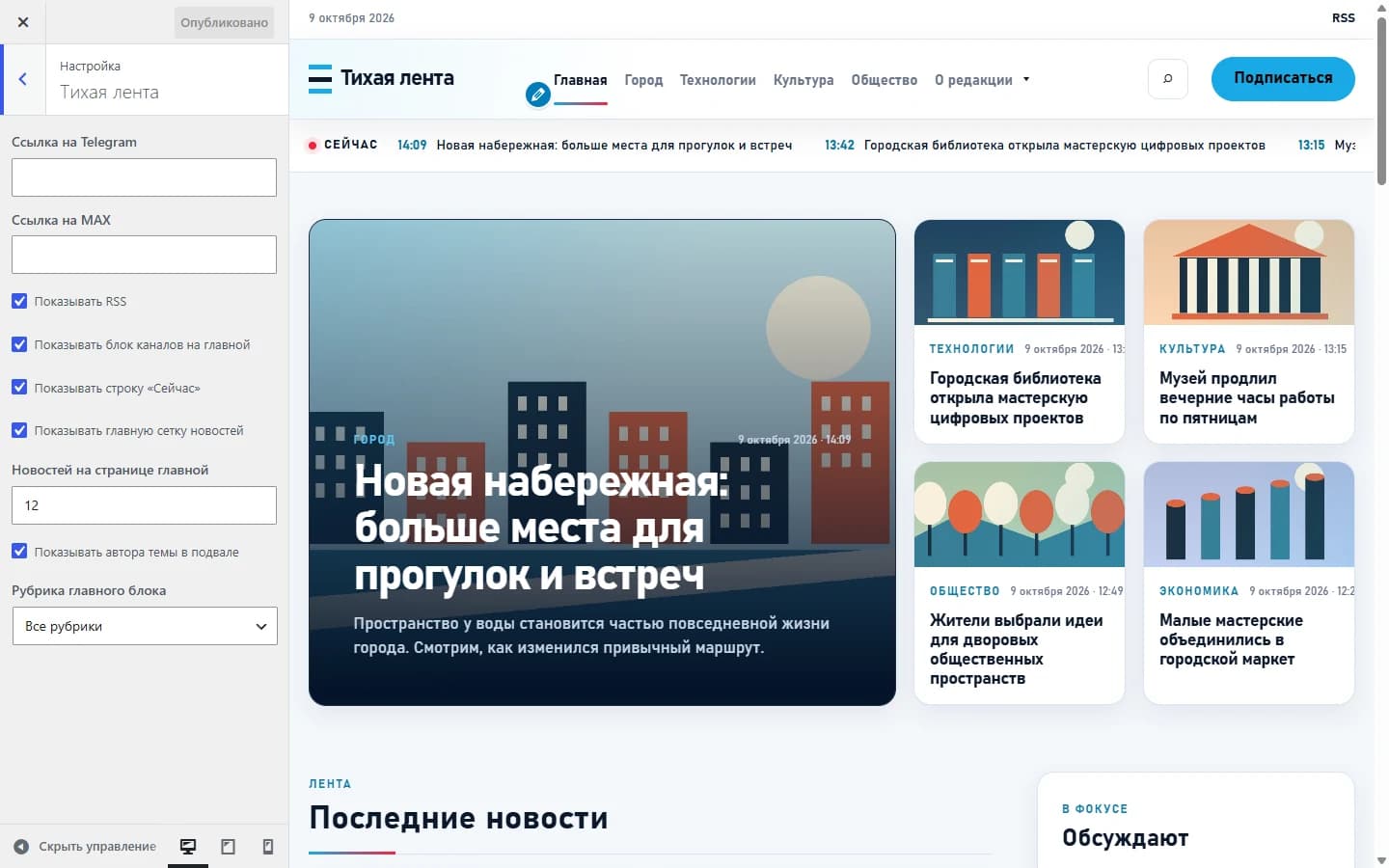The width and height of the screenshot is (1389, 868).
Task: Close the customizer with the X icon
Action: (23, 22)
